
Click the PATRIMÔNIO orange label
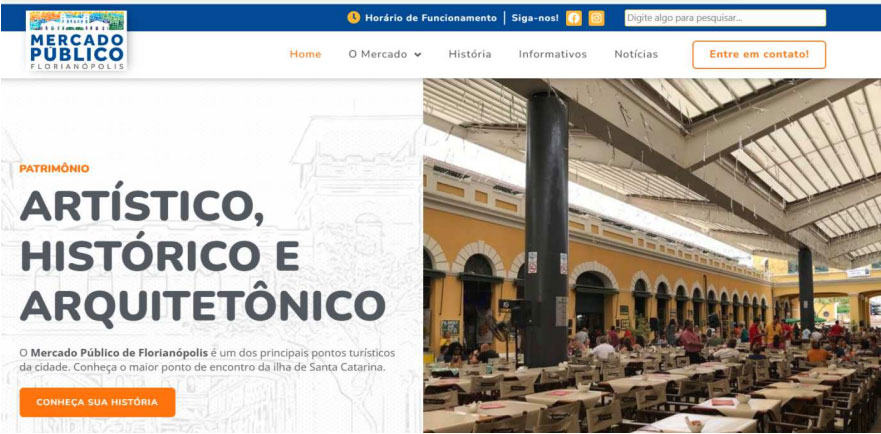coord(55,169)
